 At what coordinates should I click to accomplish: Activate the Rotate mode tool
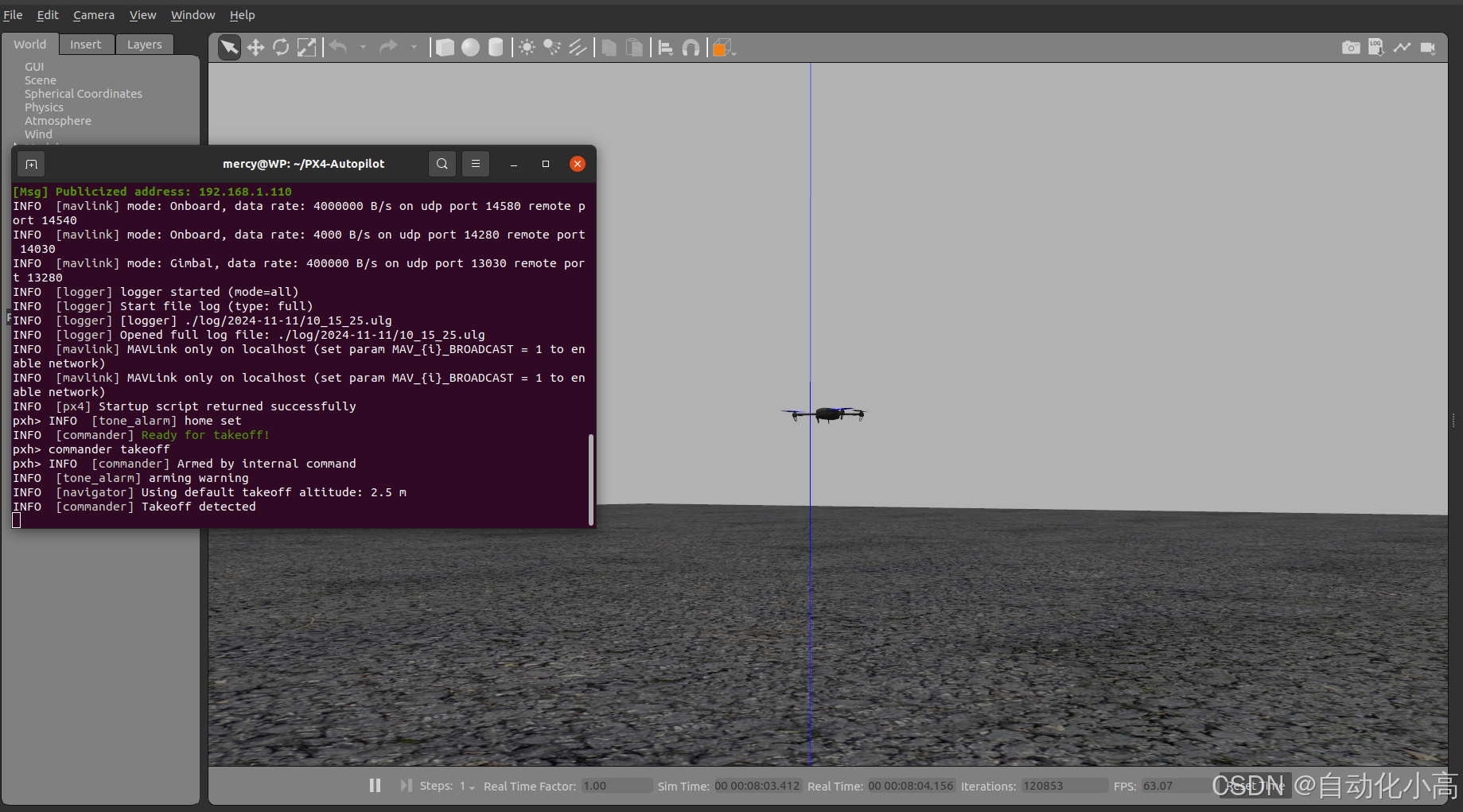(281, 48)
